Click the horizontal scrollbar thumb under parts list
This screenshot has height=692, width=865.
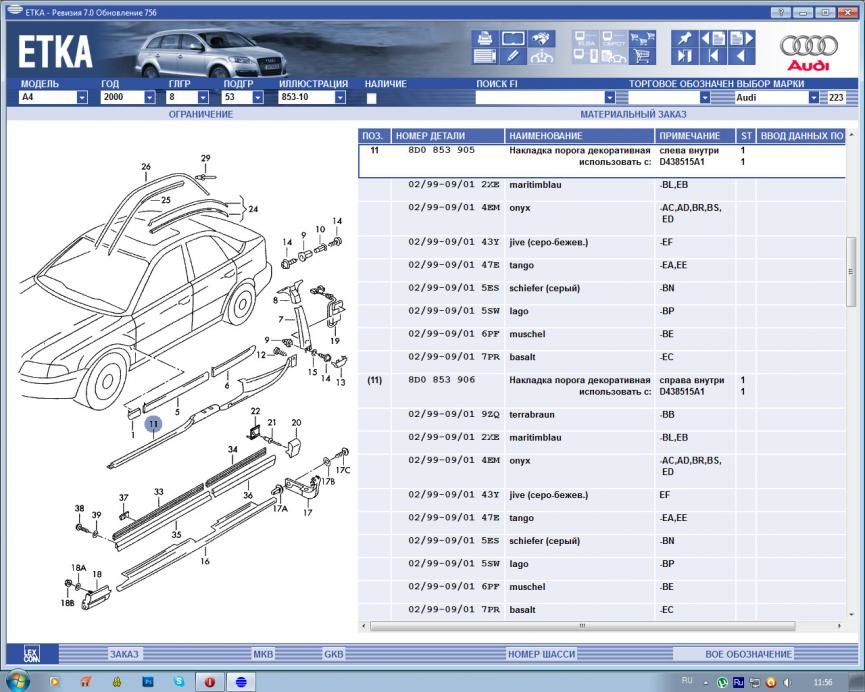coord(583,626)
